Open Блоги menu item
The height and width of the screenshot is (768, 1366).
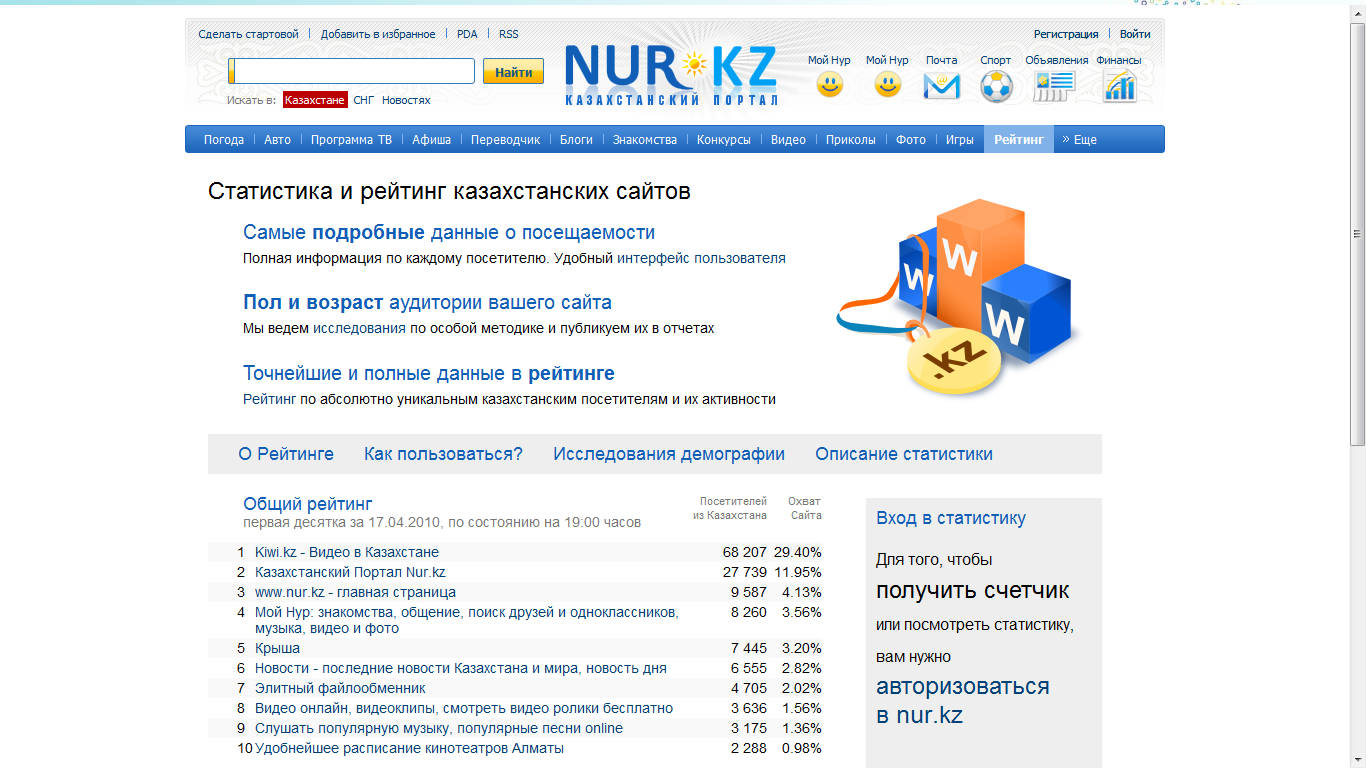coord(577,140)
